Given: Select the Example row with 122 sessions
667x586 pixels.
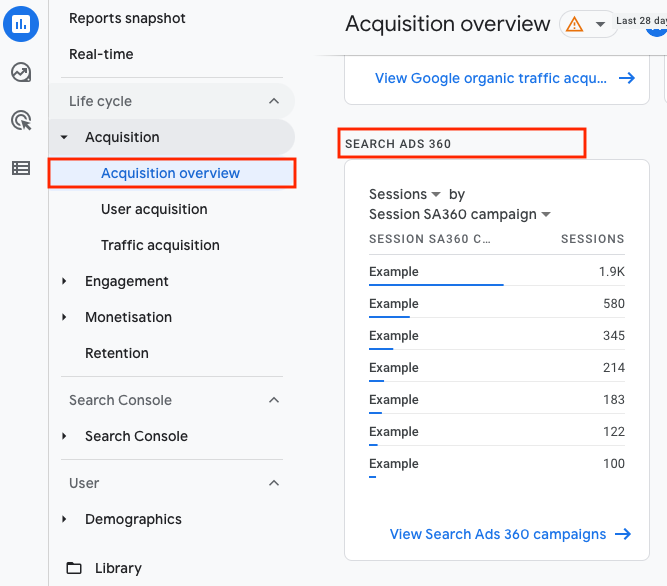Looking at the screenshot, I should point(497,431).
